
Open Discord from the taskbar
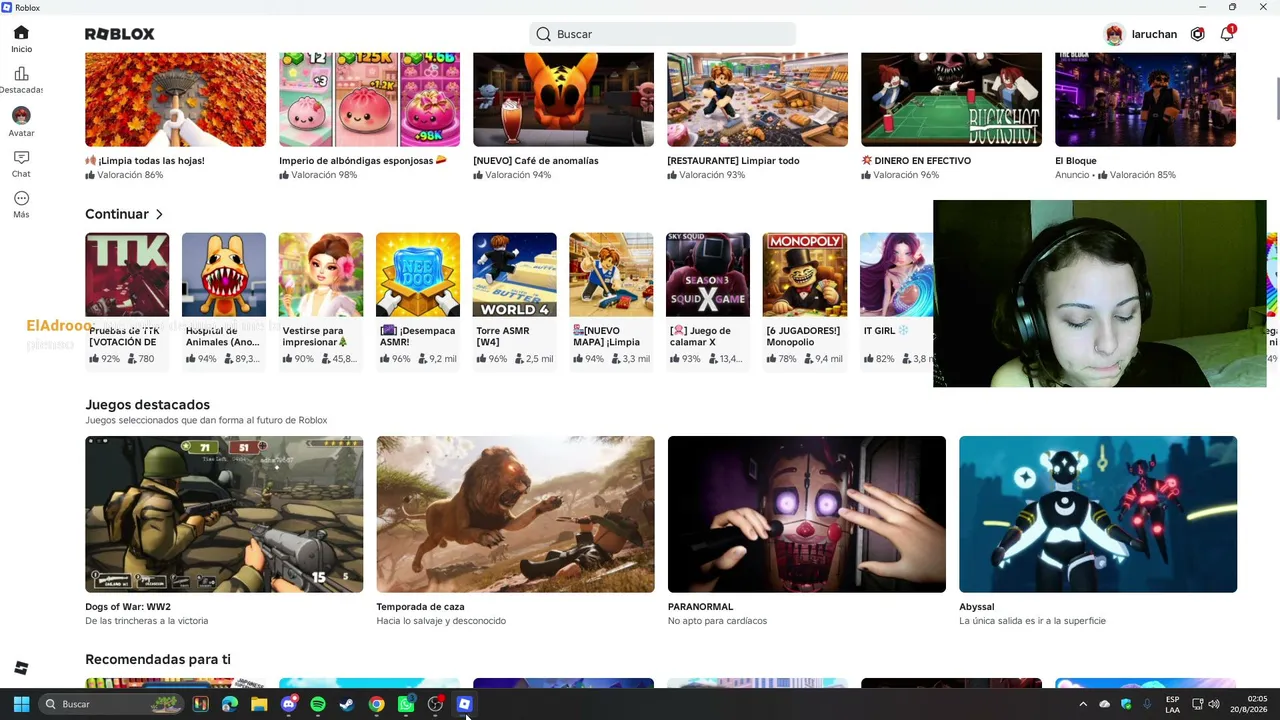289,704
